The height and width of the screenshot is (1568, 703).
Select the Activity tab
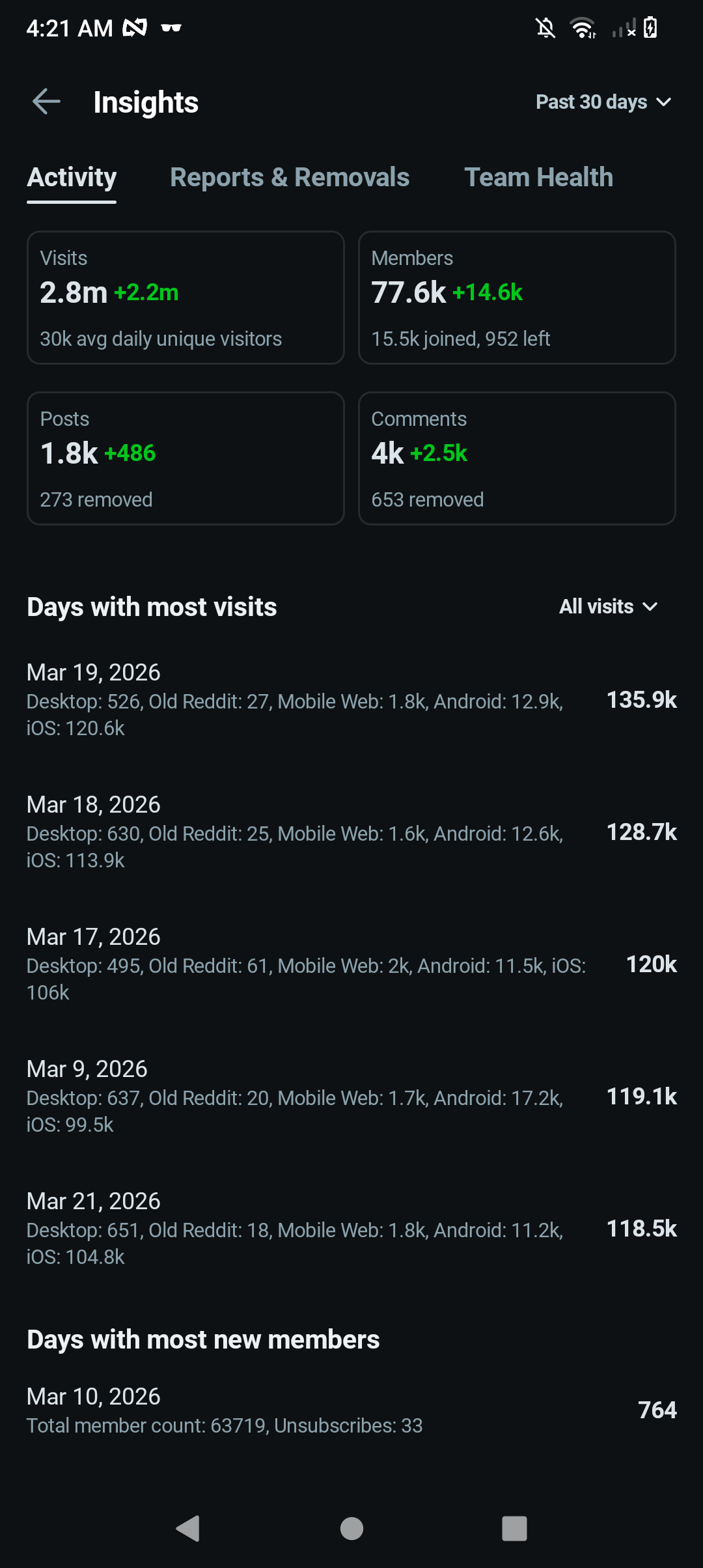point(72,177)
